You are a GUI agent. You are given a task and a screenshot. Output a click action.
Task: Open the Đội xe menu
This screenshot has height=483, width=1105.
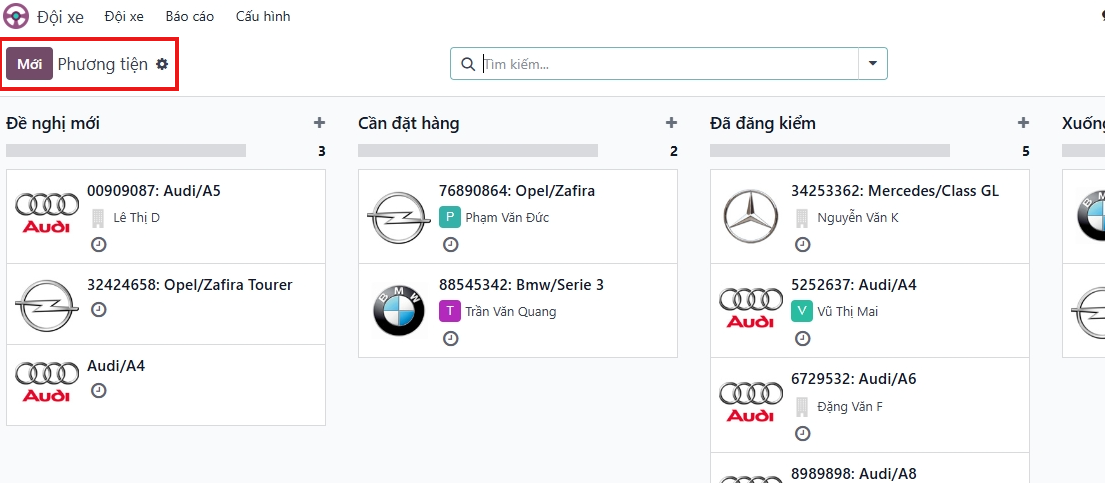coord(124,16)
